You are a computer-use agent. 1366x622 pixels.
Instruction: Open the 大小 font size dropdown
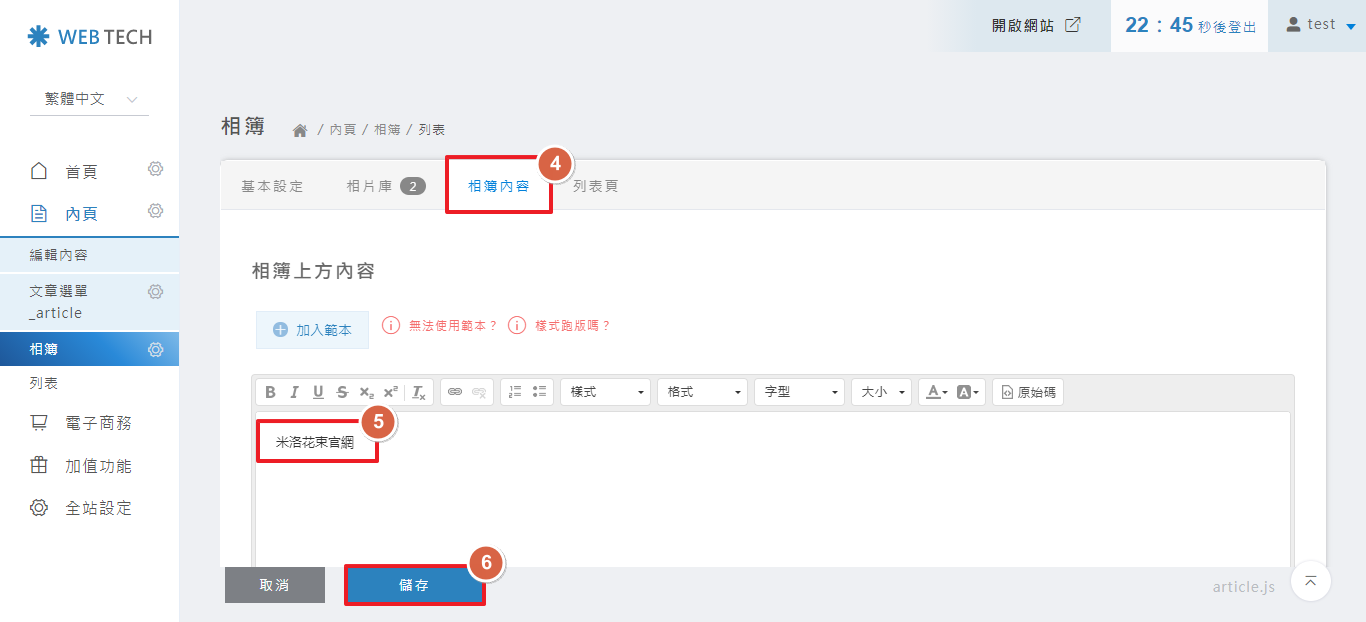tap(881, 392)
